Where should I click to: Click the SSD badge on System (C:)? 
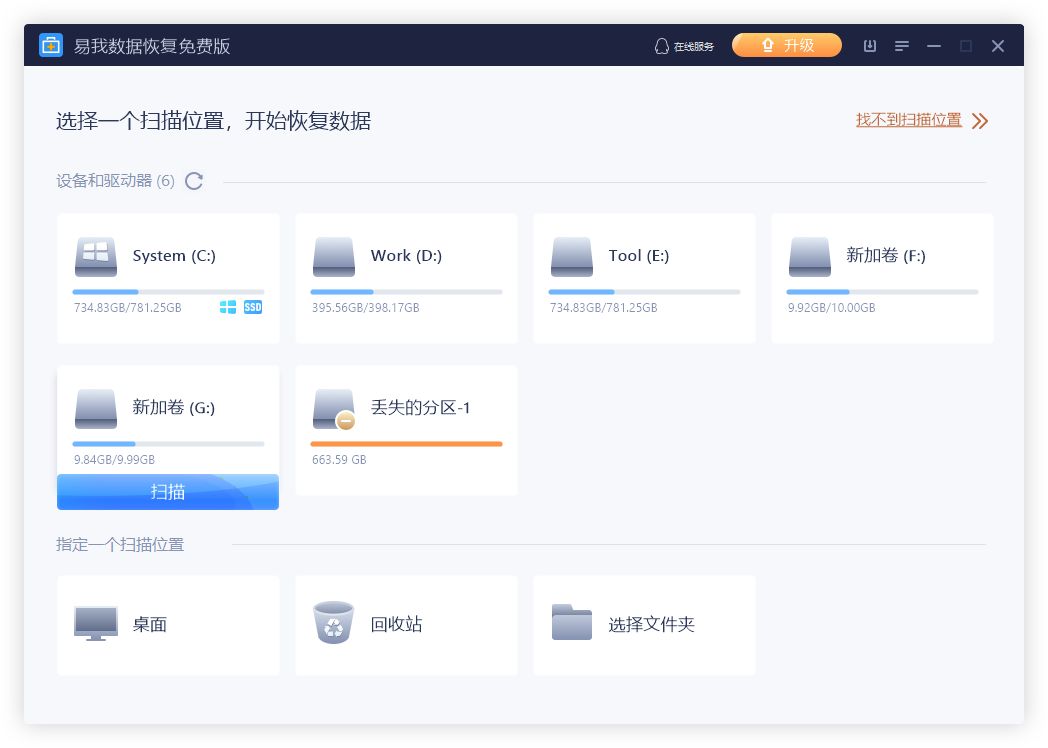point(250,307)
